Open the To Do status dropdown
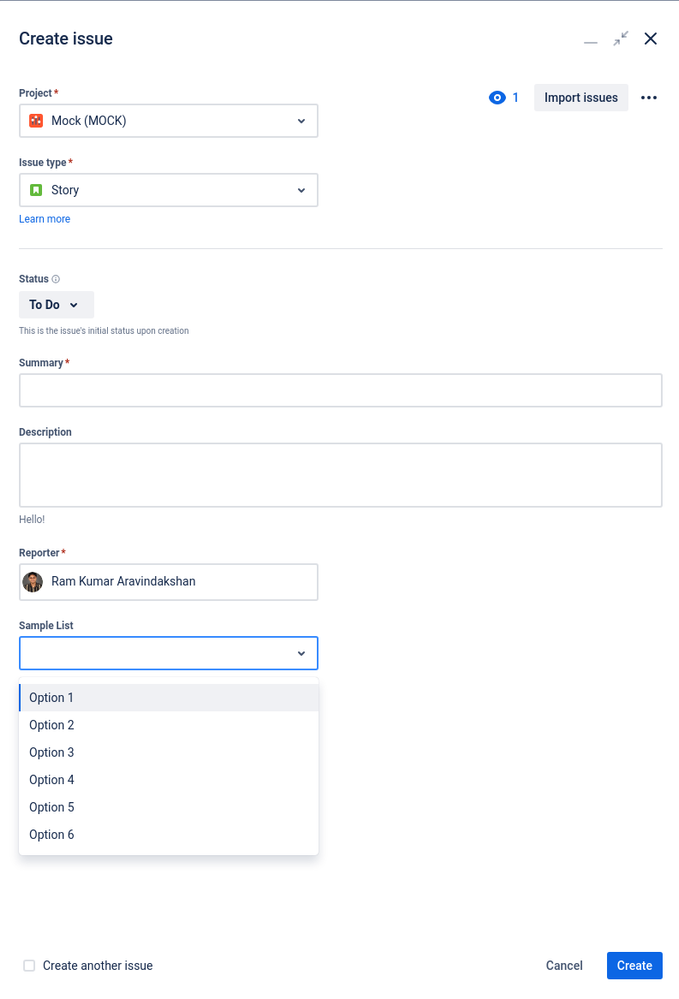Image resolution: width=679 pixels, height=999 pixels. (x=56, y=305)
